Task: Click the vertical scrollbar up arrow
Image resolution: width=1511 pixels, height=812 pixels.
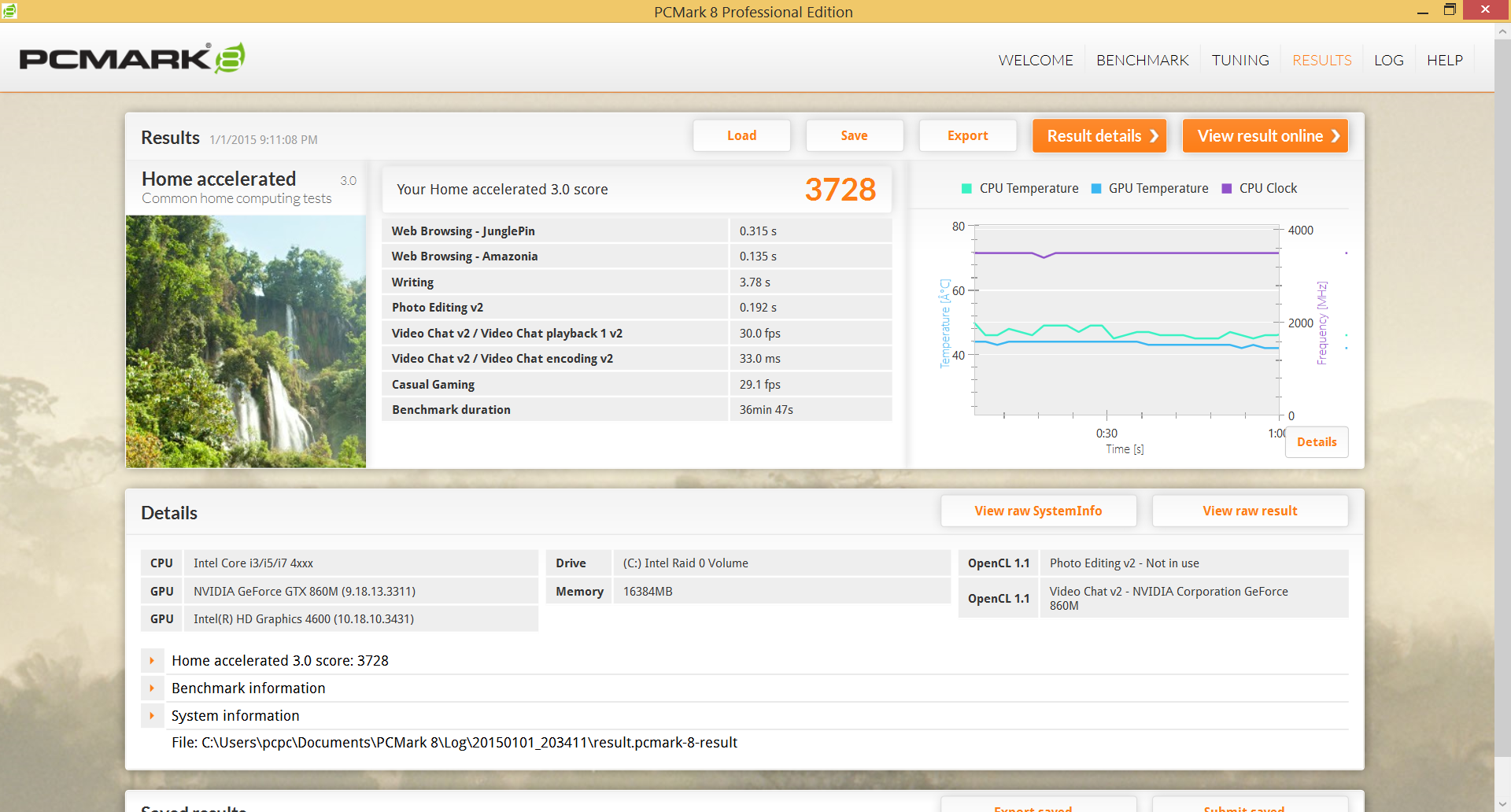Action: tap(1502, 32)
